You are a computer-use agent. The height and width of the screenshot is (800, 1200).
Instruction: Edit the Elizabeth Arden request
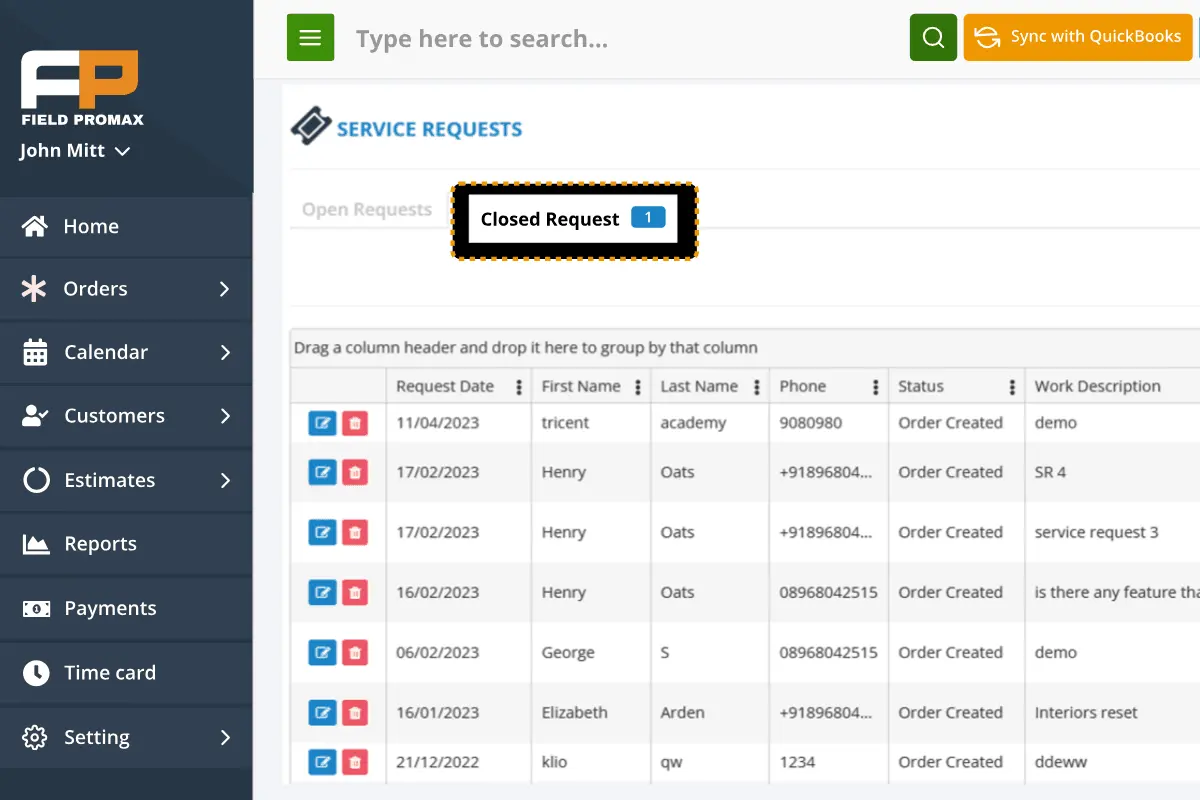click(x=322, y=713)
